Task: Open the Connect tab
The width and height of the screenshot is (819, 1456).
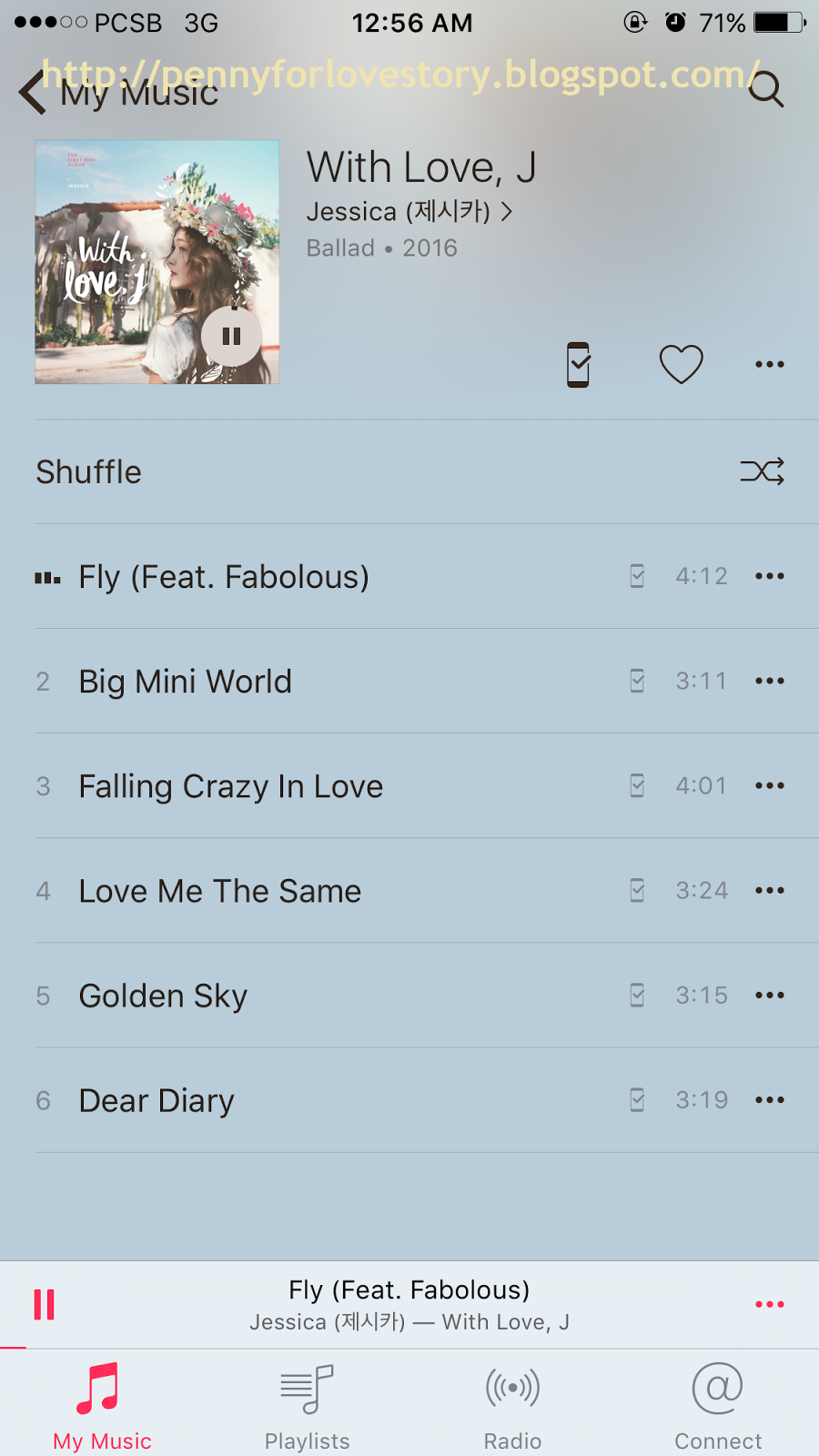Action: pos(718,1406)
